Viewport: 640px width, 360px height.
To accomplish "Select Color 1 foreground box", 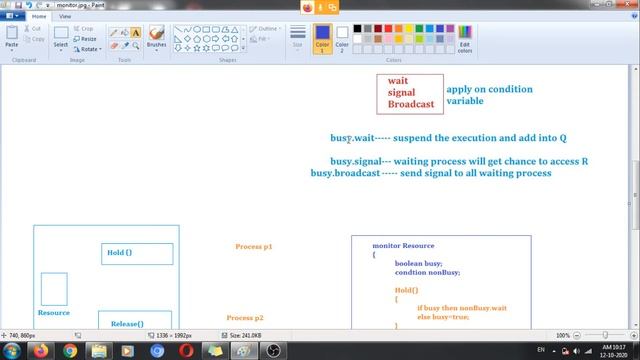I will [x=322, y=39].
